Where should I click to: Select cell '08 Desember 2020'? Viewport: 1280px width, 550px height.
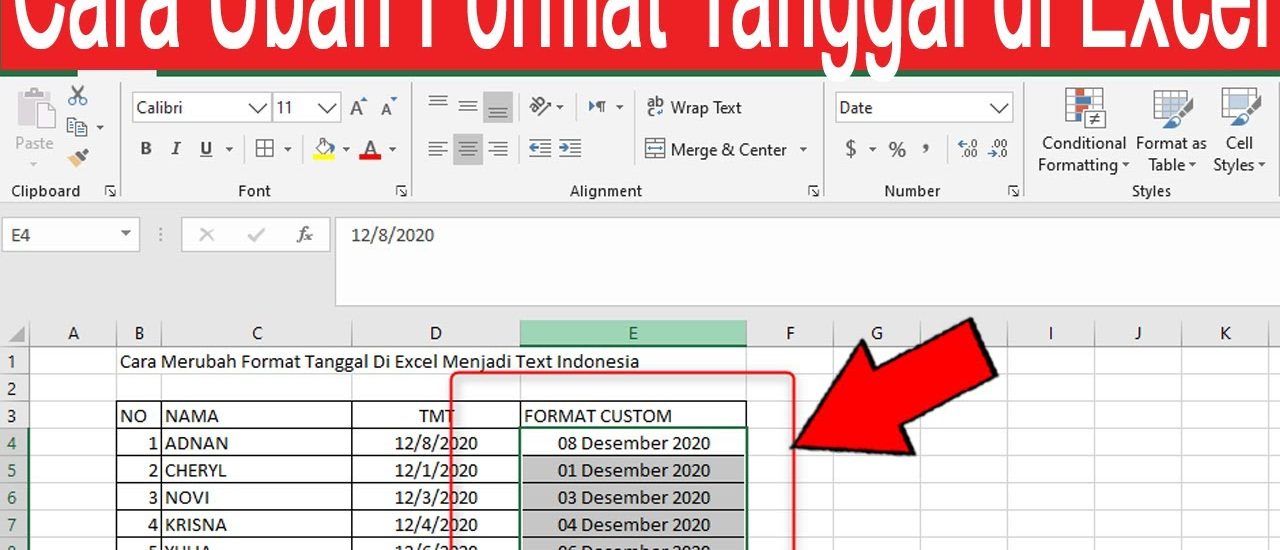633,442
